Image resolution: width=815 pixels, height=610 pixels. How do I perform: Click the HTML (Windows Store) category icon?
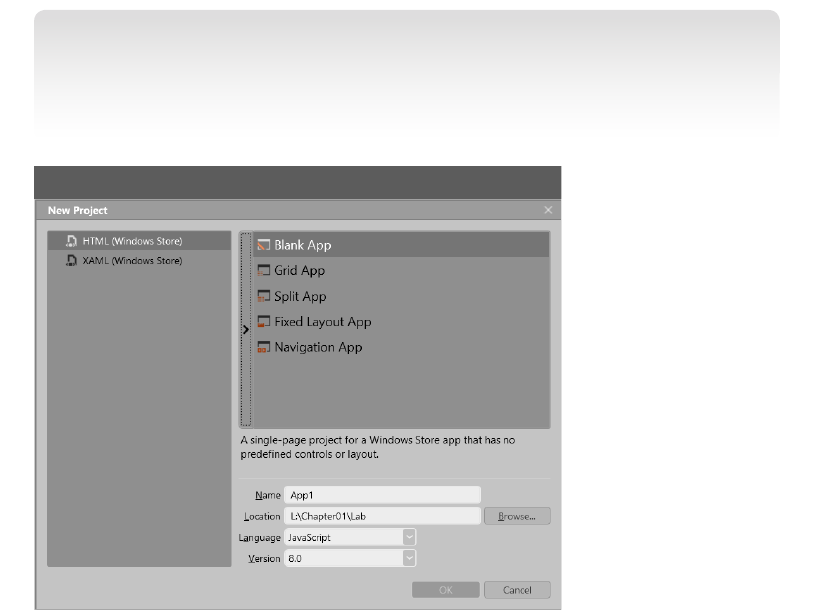pyautogui.click(x=71, y=241)
